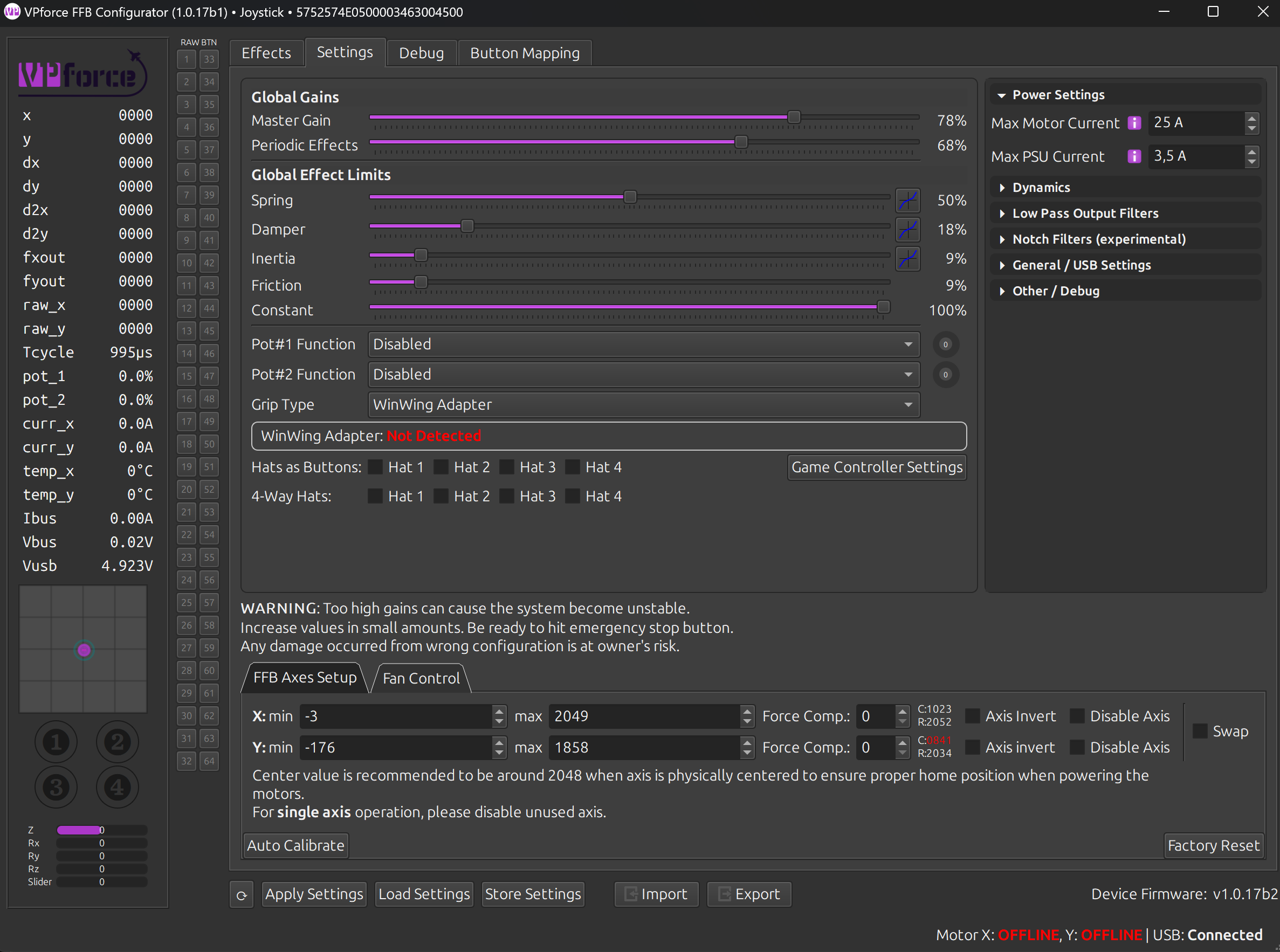Check the Swap axes checkbox
Image resolution: width=1280 pixels, height=952 pixels.
click(x=1199, y=732)
